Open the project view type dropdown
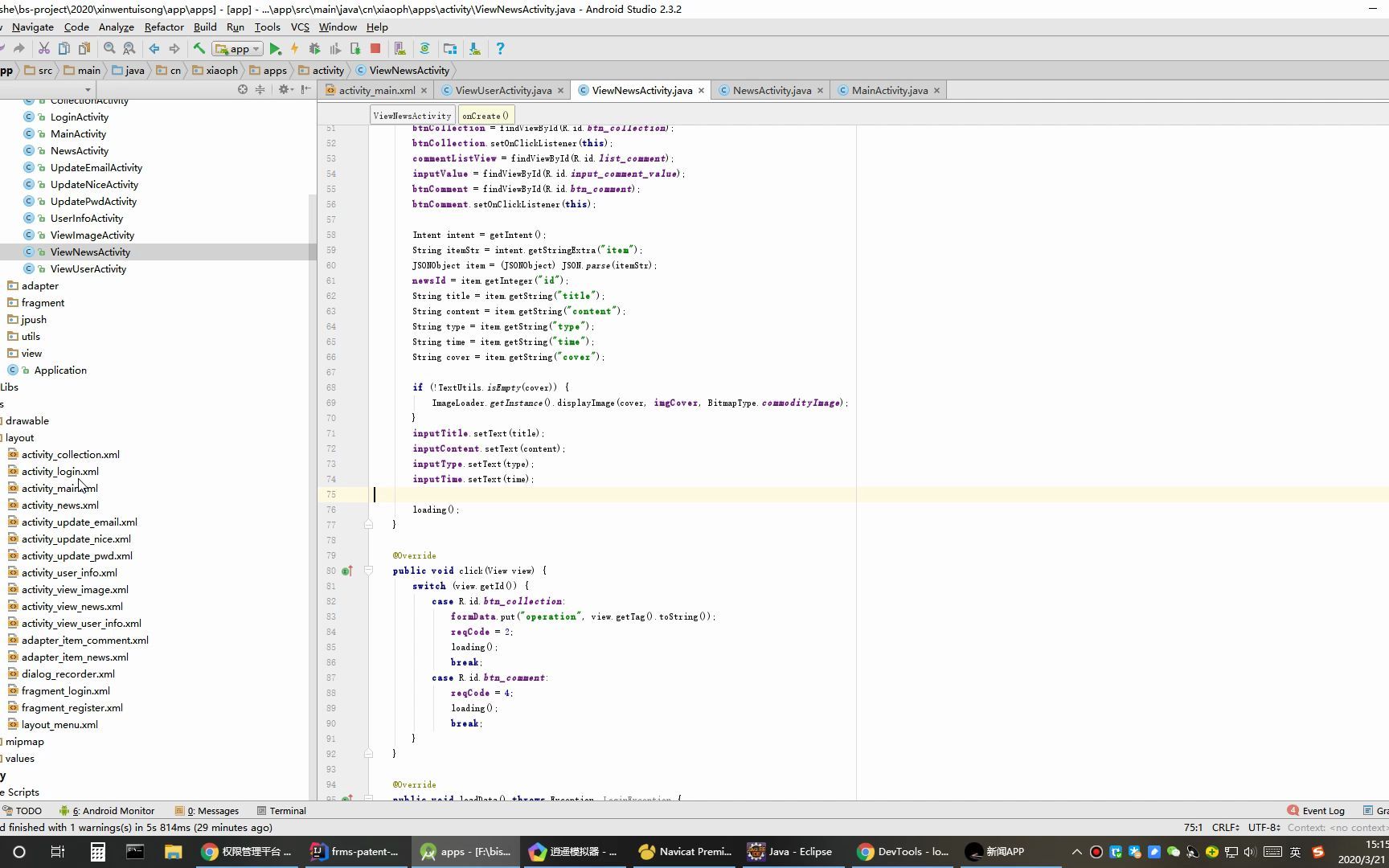The image size is (1389, 868). pos(88,89)
